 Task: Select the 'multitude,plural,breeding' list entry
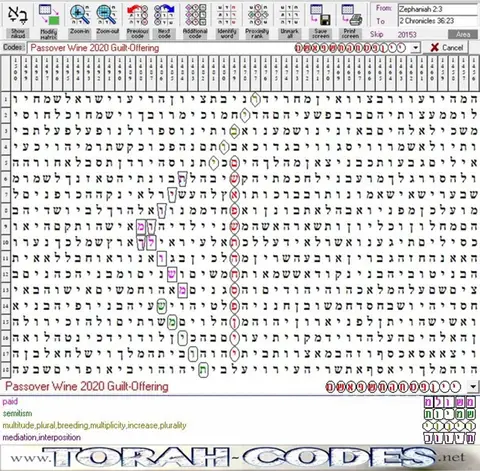(94, 425)
